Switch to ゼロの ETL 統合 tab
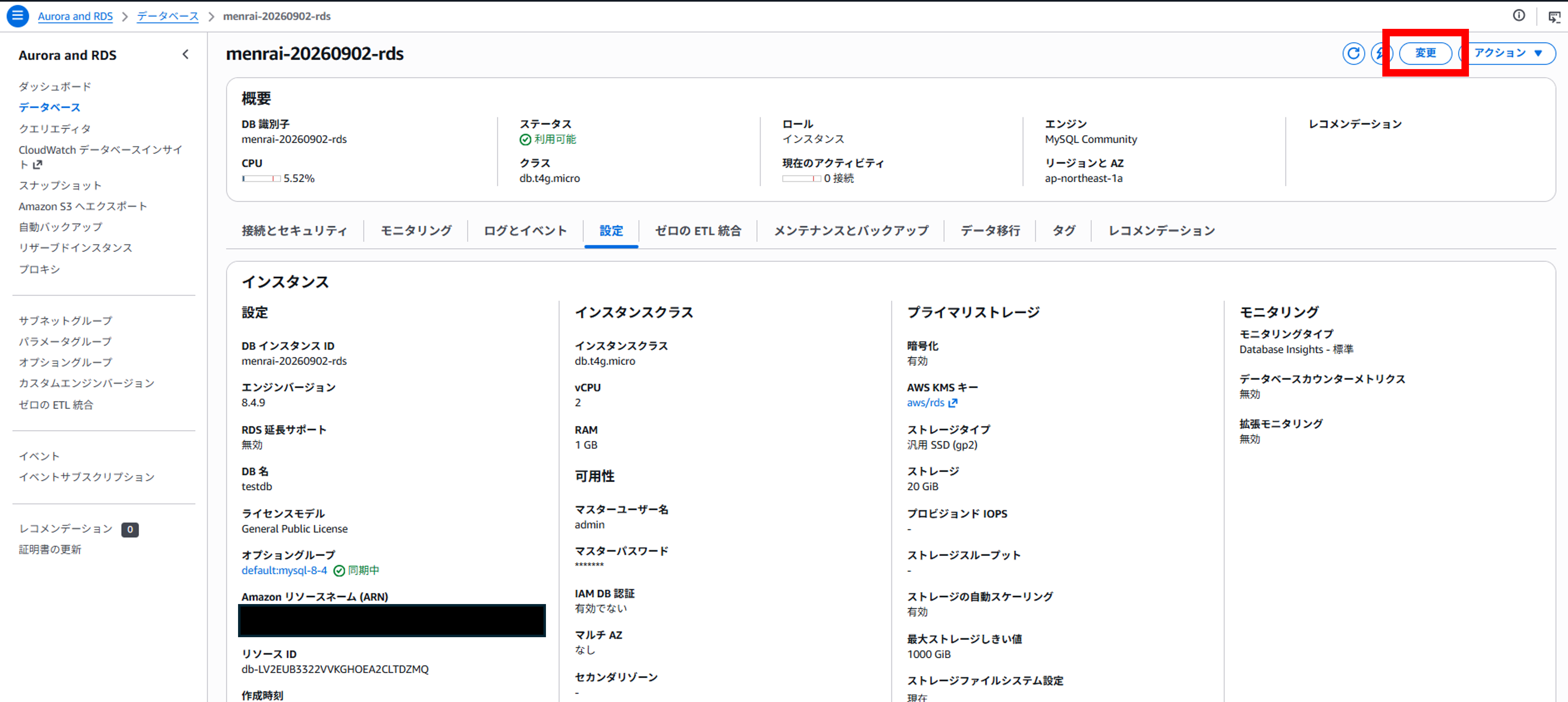The image size is (1568, 702). tap(698, 230)
